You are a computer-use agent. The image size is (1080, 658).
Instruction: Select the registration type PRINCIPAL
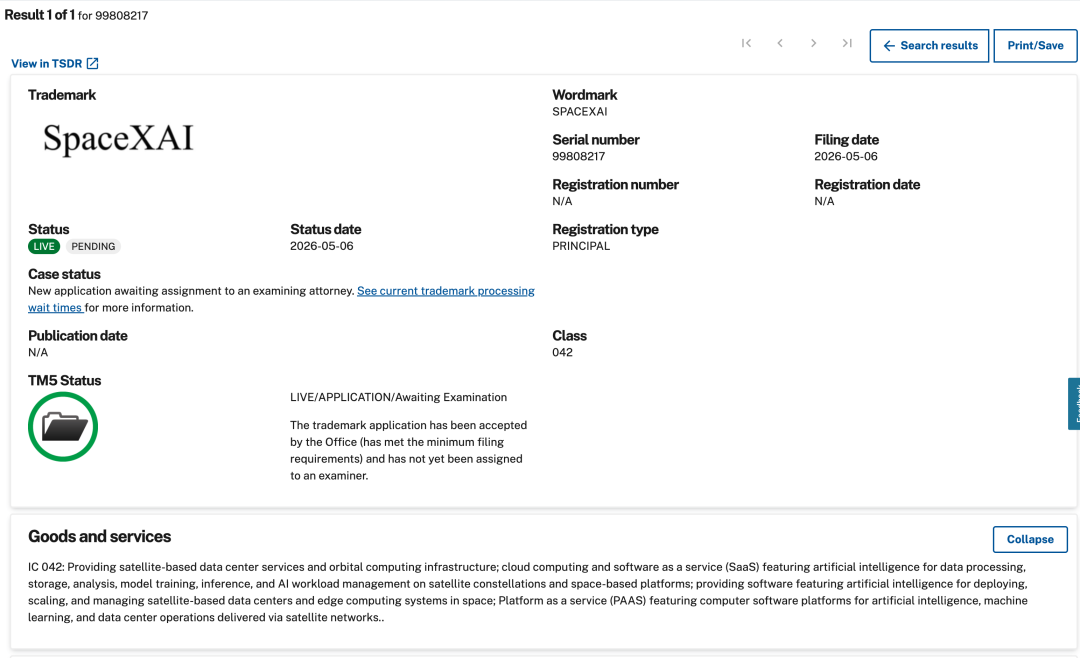point(581,246)
